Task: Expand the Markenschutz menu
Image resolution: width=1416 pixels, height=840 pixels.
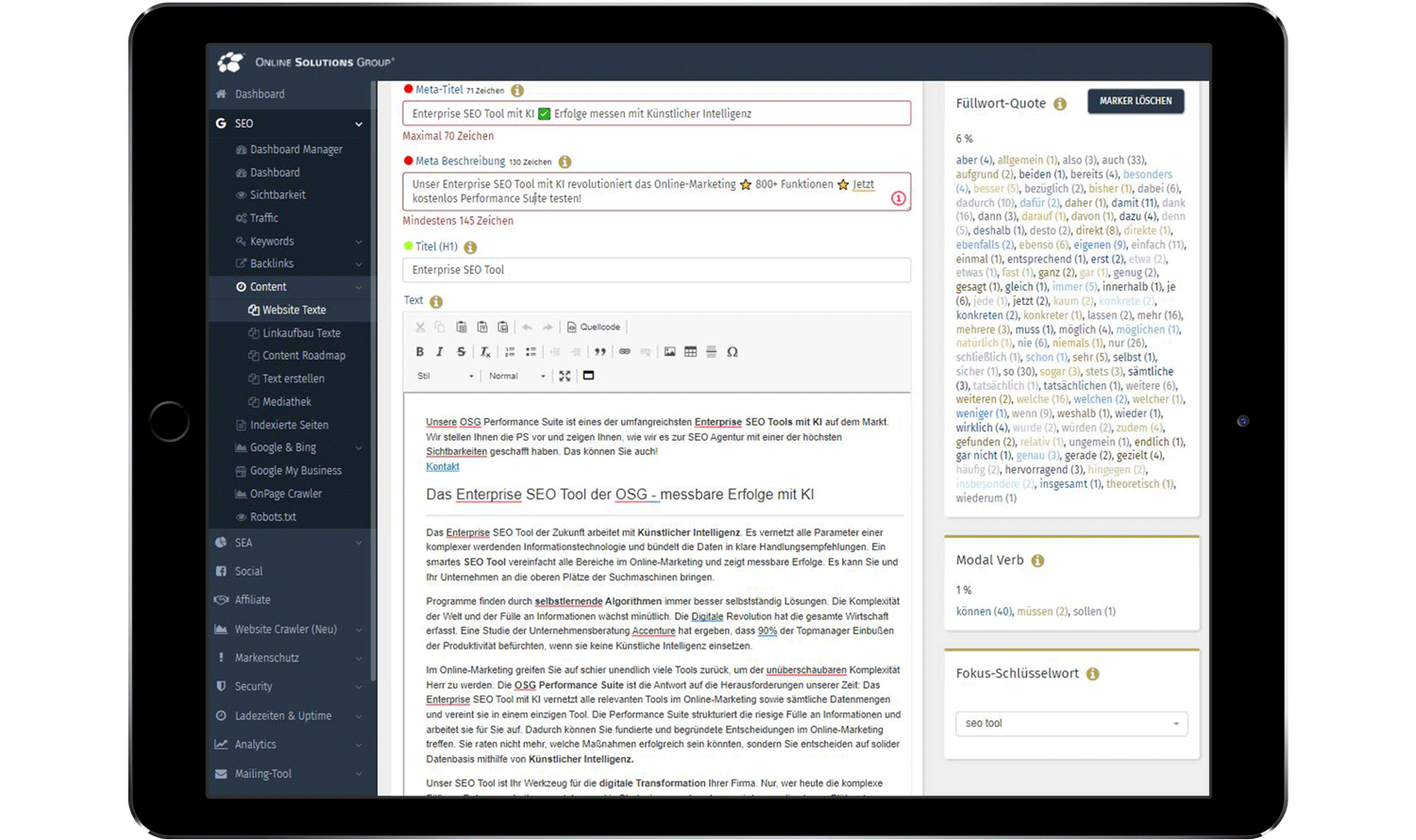Action: point(359,658)
